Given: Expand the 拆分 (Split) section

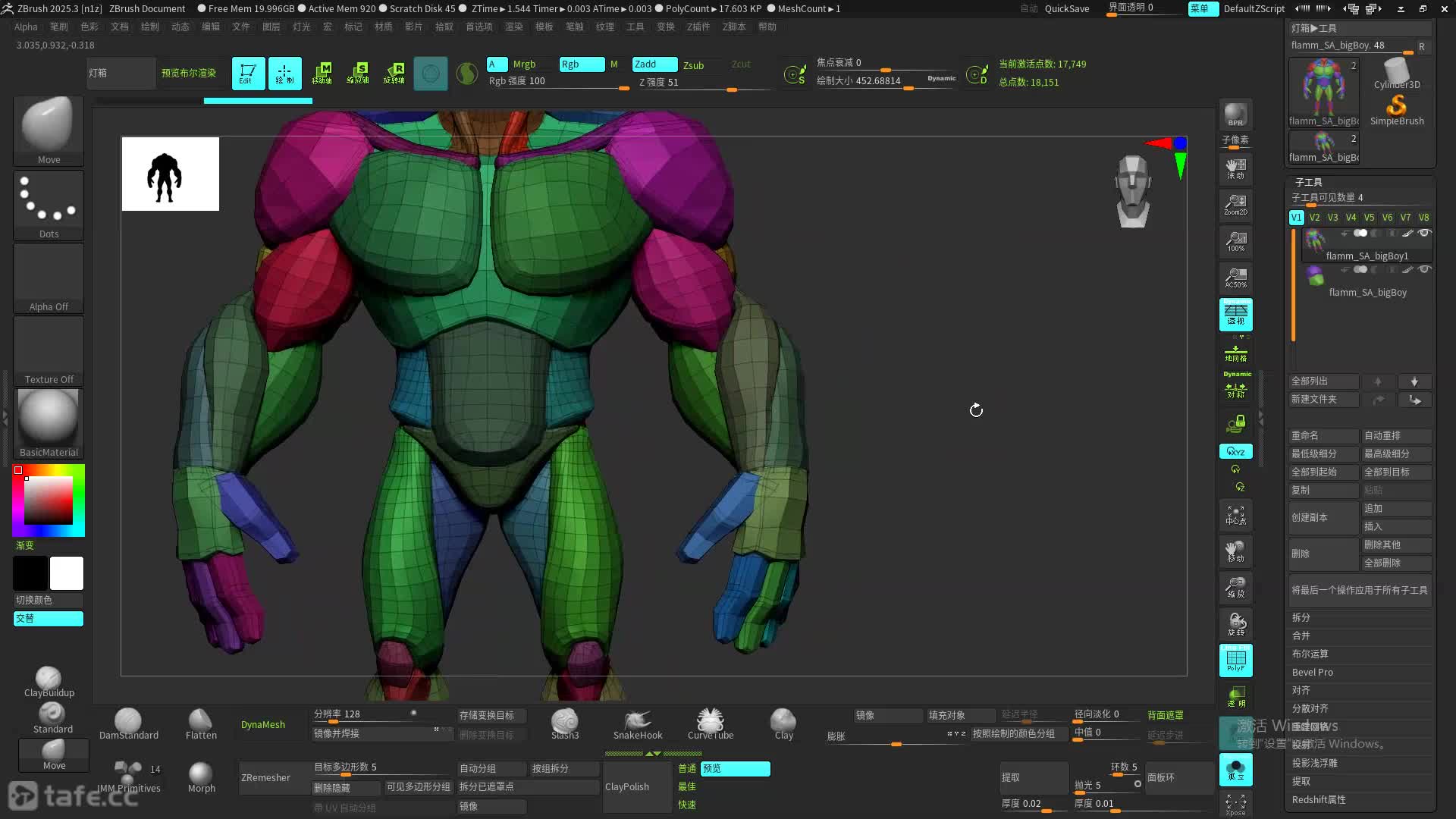Looking at the screenshot, I should pyautogui.click(x=1301, y=617).
